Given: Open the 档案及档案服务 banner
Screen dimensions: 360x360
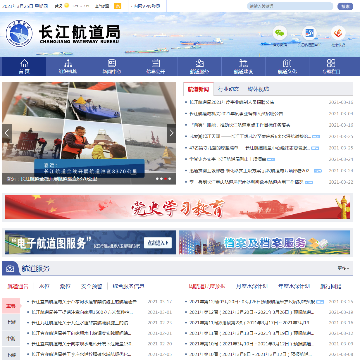Looking at the screenshot, I should pyautogui.click(x=264, y=242).
